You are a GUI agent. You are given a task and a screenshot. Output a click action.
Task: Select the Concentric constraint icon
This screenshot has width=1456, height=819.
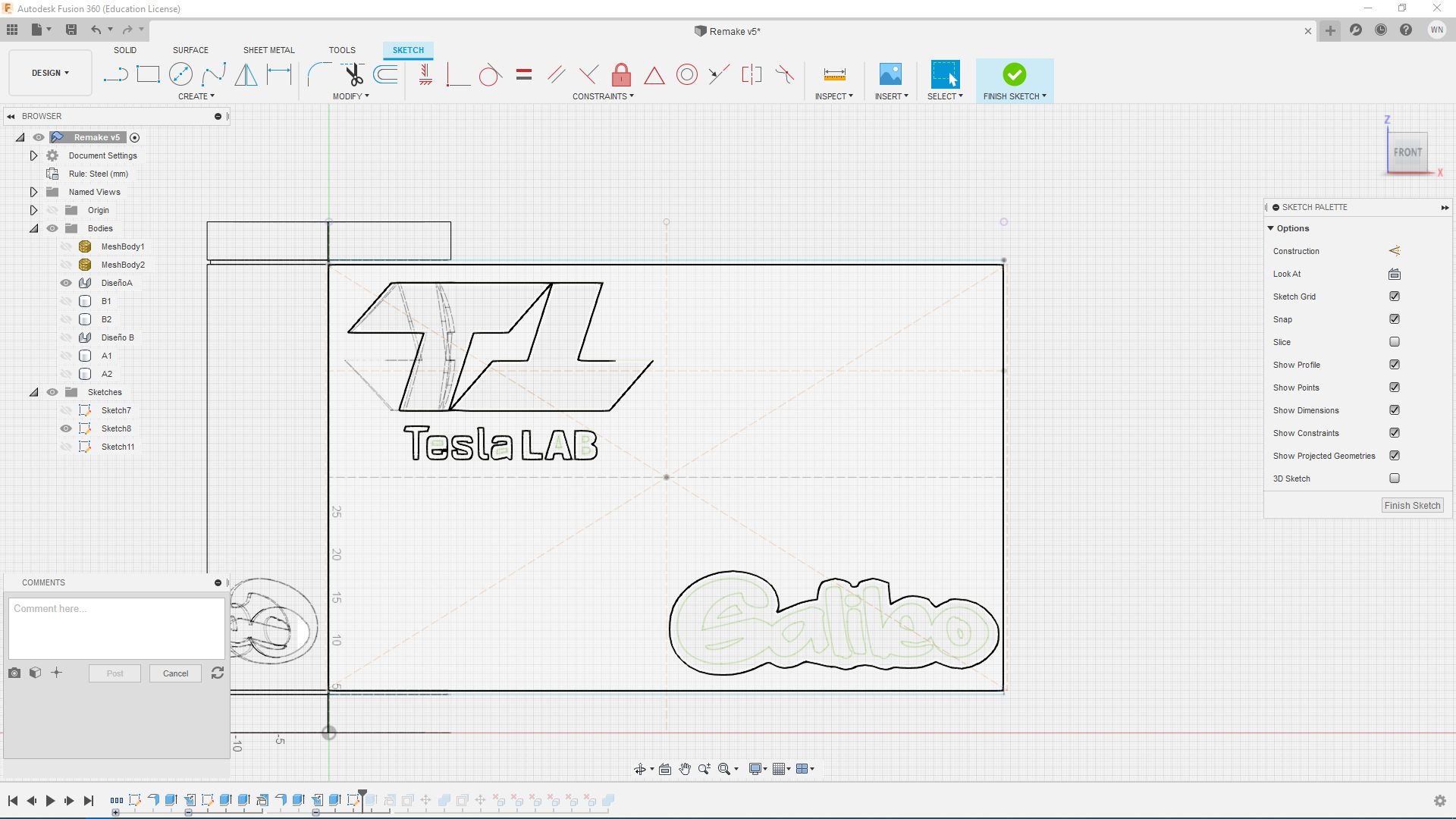(686, 74)
